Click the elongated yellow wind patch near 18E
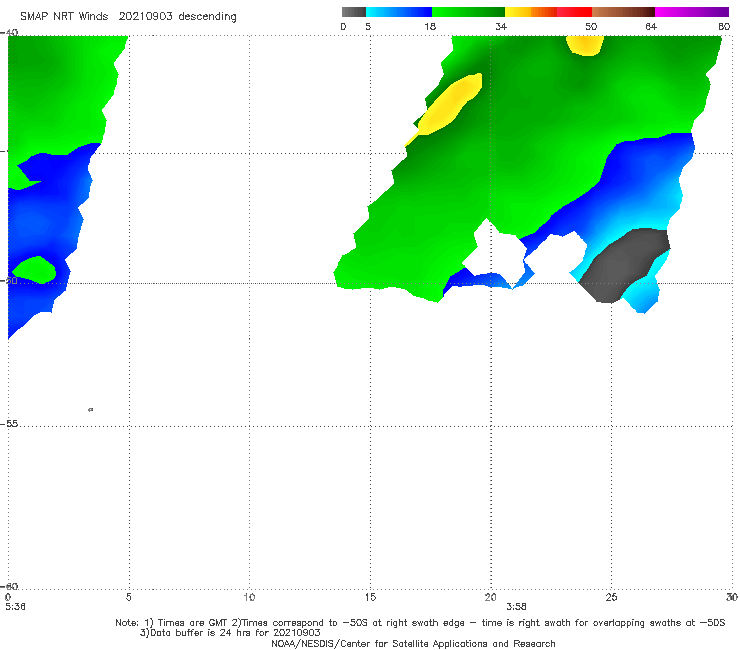Image resolution: width=740 pixels, height=650 pixels. (446, 107)
